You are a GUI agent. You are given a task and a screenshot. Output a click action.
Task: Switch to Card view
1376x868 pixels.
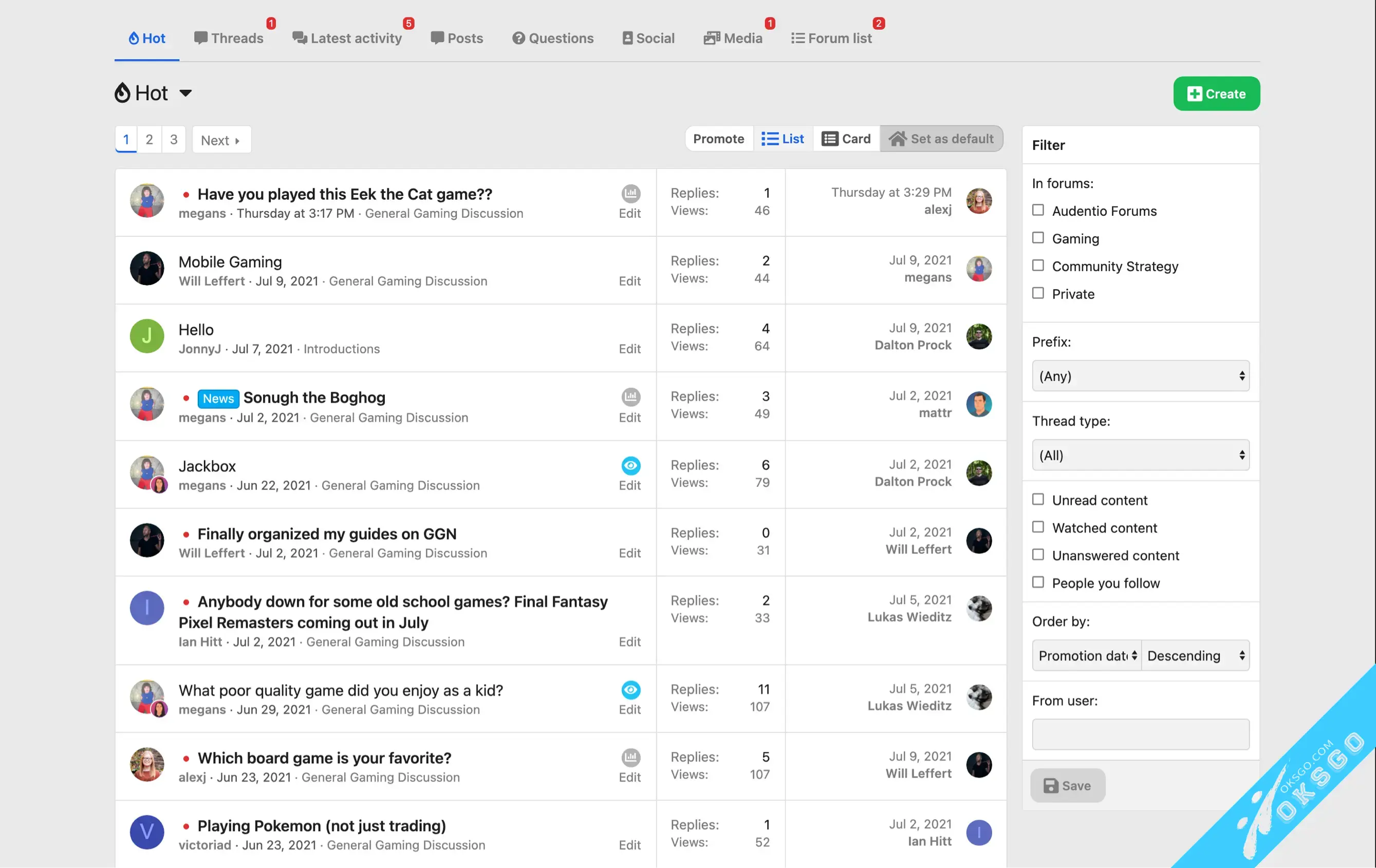[x=846, y=139]
